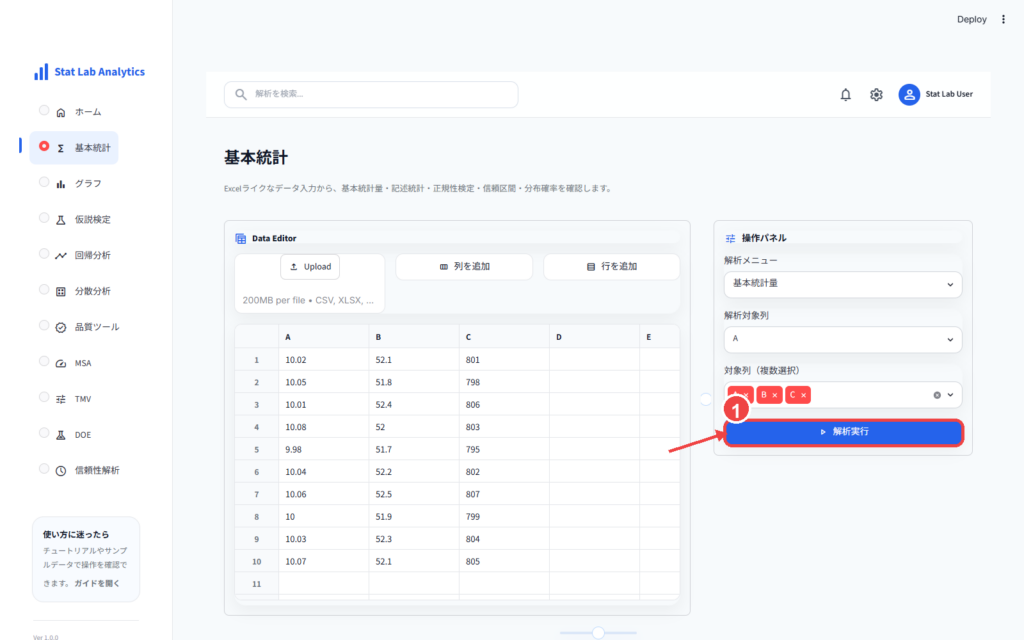Viewport: 1024px width, 640px height.
Task: Click the Data Editor table icon
Action: pyautogui.click(x=241, y=238)
